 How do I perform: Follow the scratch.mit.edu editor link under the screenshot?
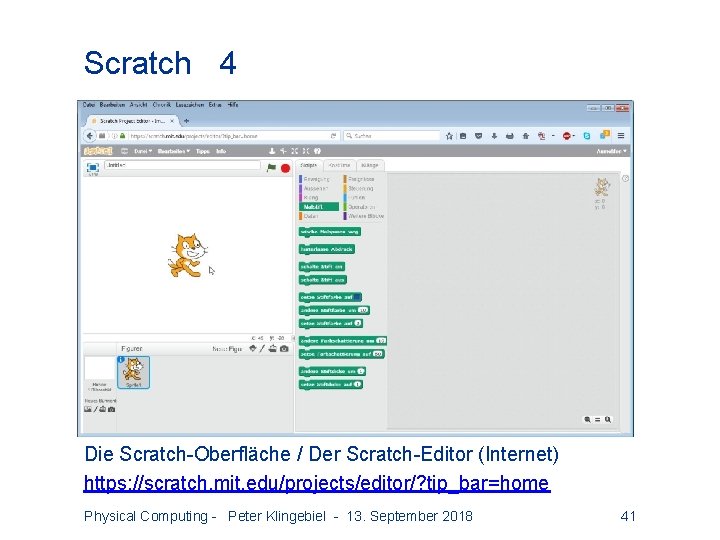click(x=317, y=483)
